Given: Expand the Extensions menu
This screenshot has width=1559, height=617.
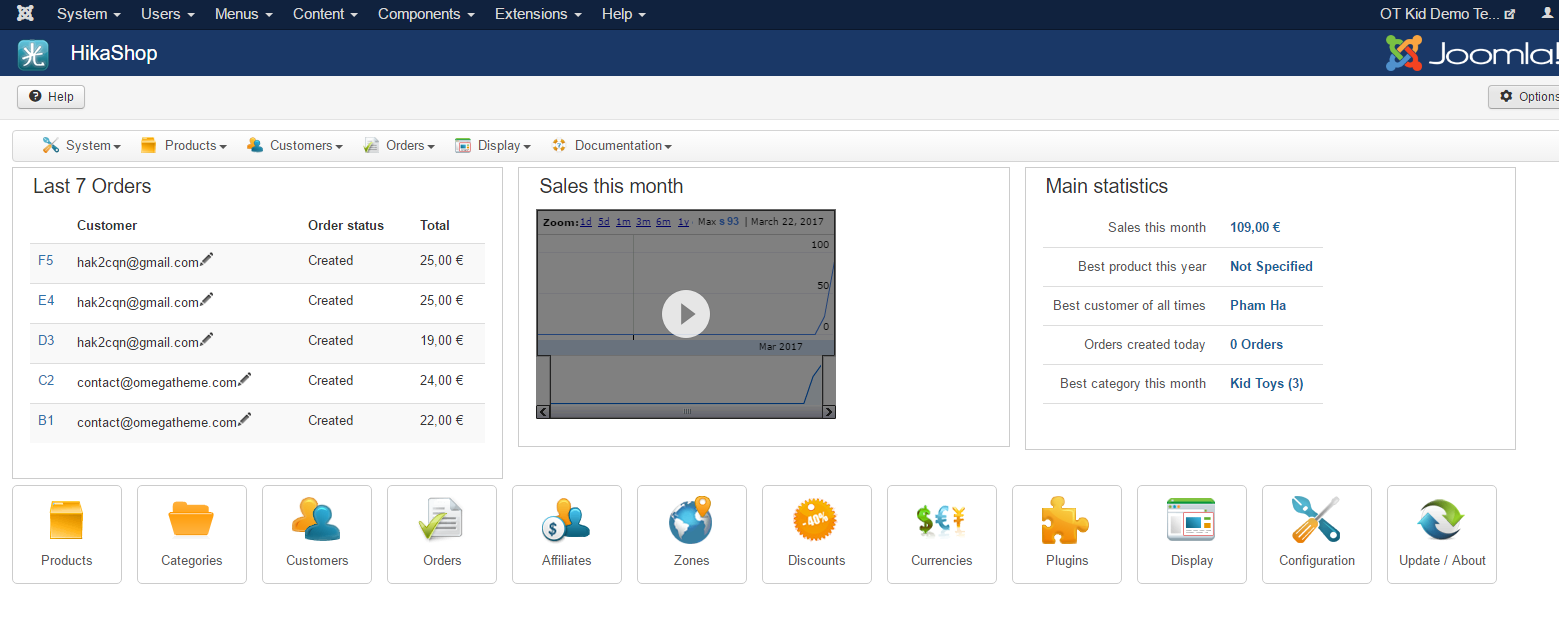Looking at the screenshot, I should point(538,14).
